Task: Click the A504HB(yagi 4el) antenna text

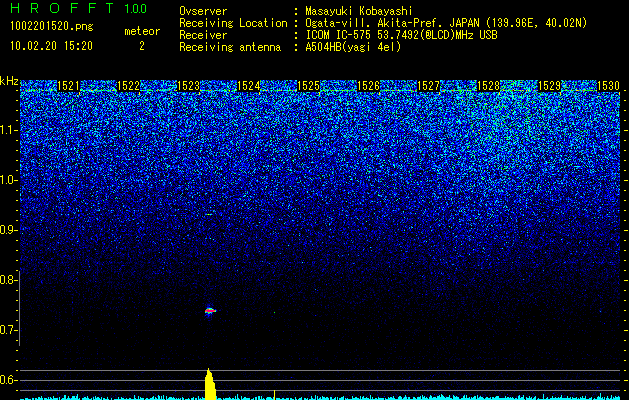Action: pos(353,47)
